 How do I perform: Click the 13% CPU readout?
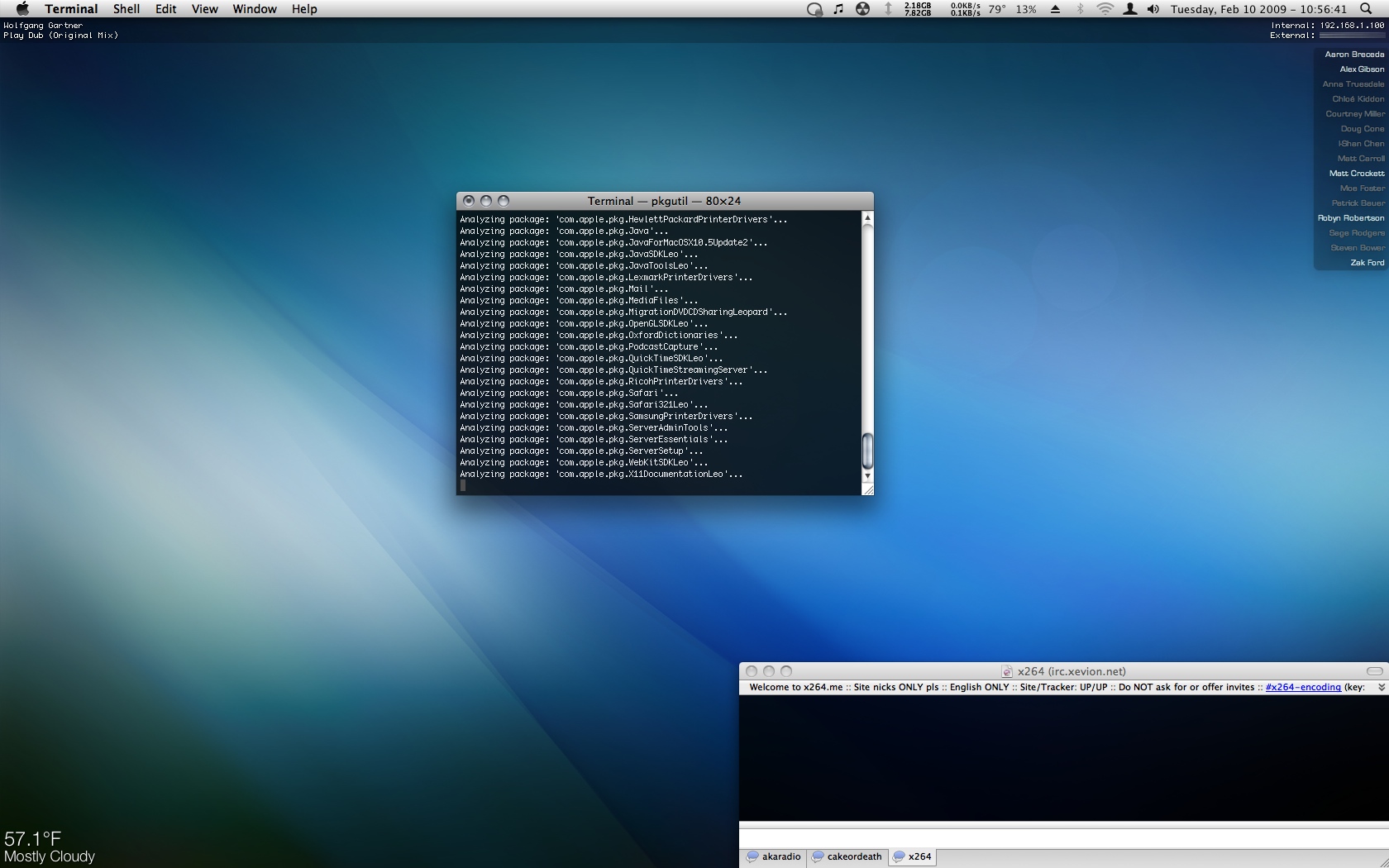(x=1026, y=9)
